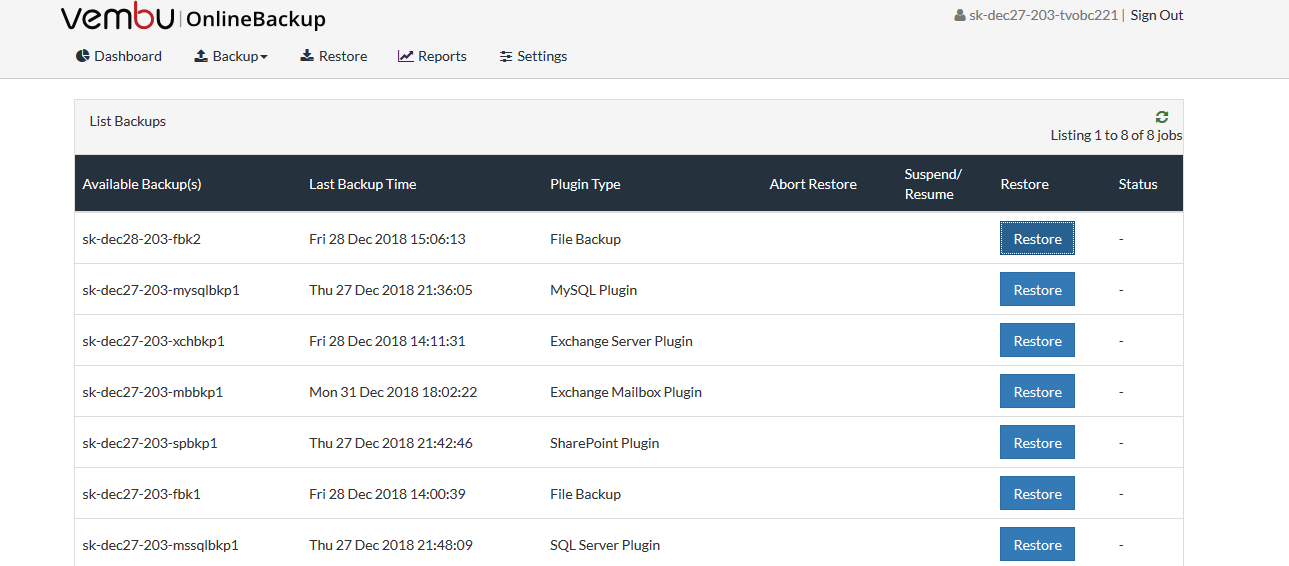Image resolution: width=1289 pixels, height=566 pixels.
Task: Restore the sk-dec27-203-mbbkp1 backup
Action: [1037, 392]
